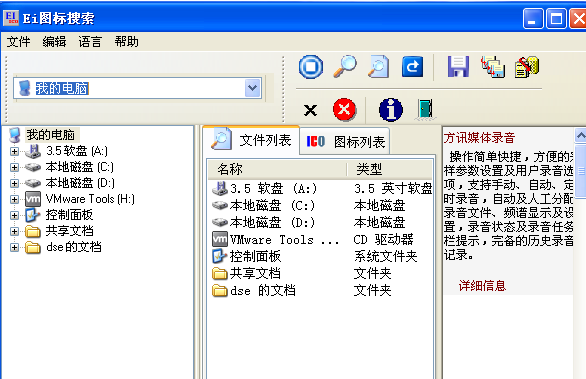Click the green exit door icon
The height and width of the screenshot is (379, 586).
coord(425,110)
